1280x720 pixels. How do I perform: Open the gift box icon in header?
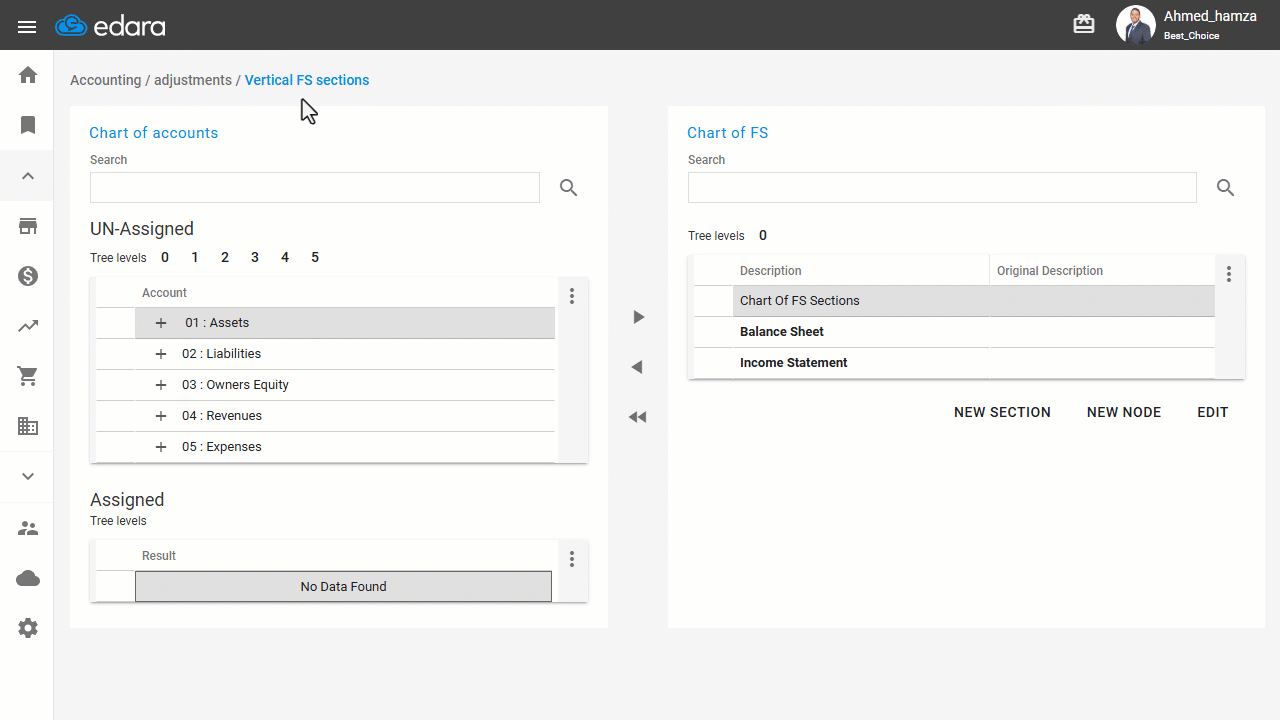click(x=1084, y=25)
